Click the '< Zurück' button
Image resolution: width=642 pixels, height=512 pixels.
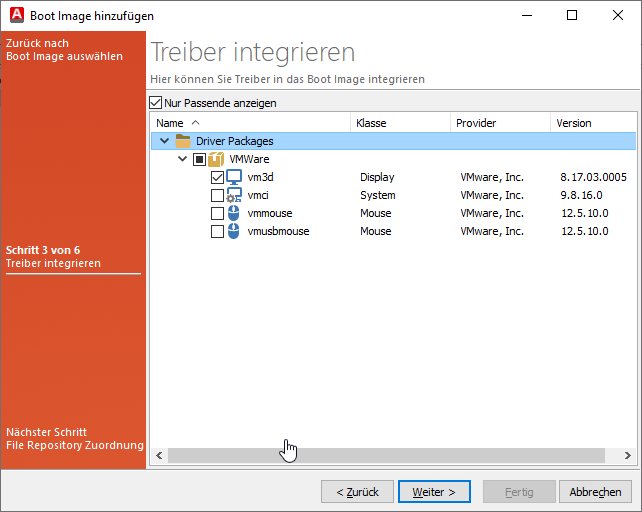click(357, 492)
